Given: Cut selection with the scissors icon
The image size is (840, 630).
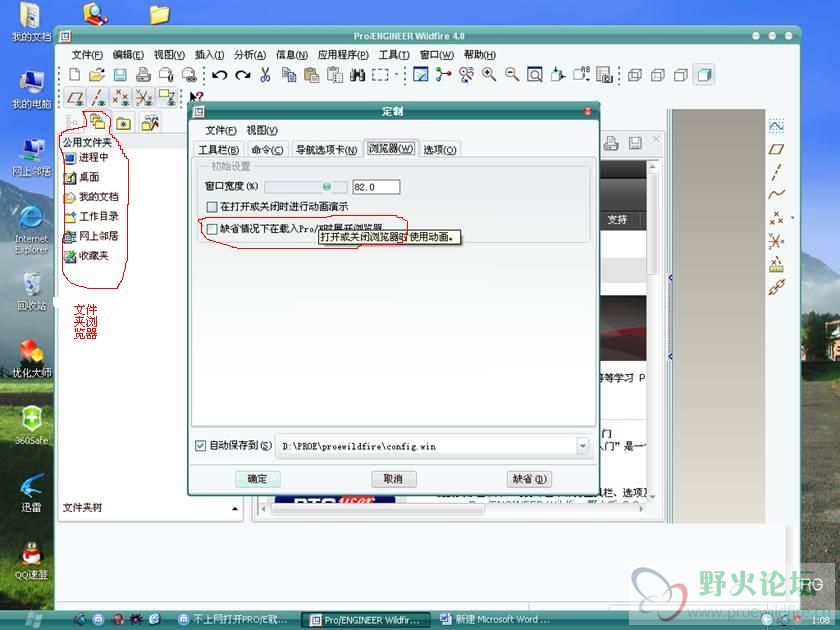Looking at the screenshot, I should (265, 75).
